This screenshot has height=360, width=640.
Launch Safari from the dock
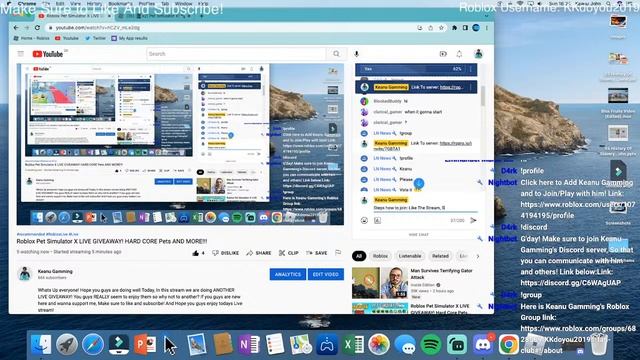click(x=93, y=345)
